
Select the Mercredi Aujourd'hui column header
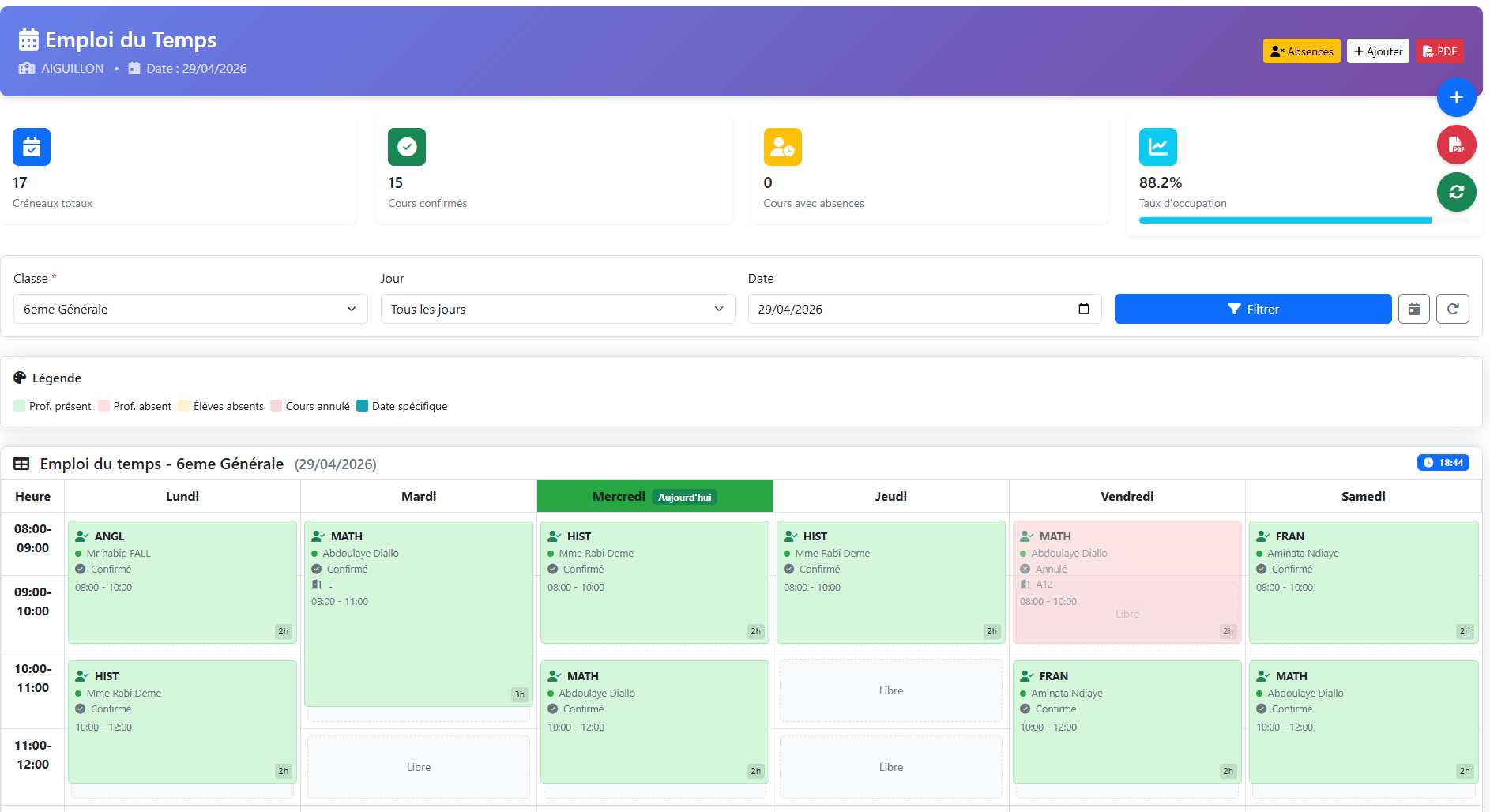click(x=654, y=496)
